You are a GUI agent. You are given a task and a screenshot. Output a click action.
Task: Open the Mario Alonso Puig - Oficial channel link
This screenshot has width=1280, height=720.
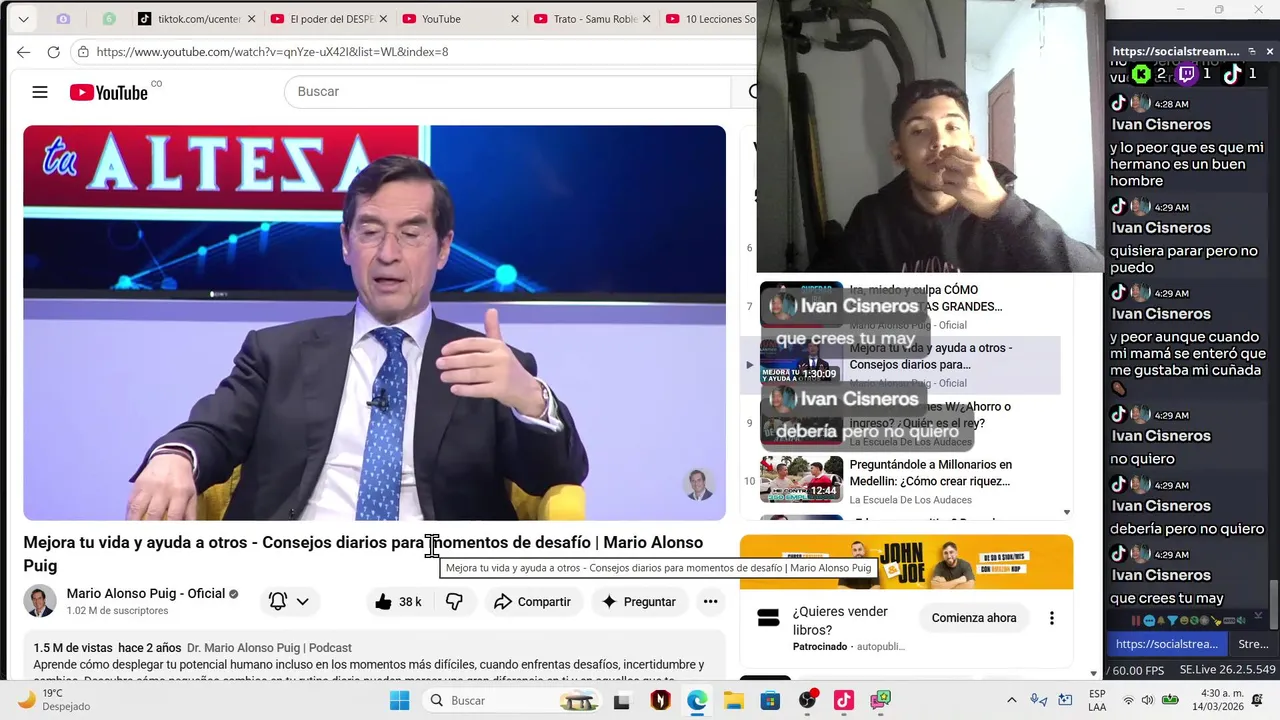tap(146, 593)
